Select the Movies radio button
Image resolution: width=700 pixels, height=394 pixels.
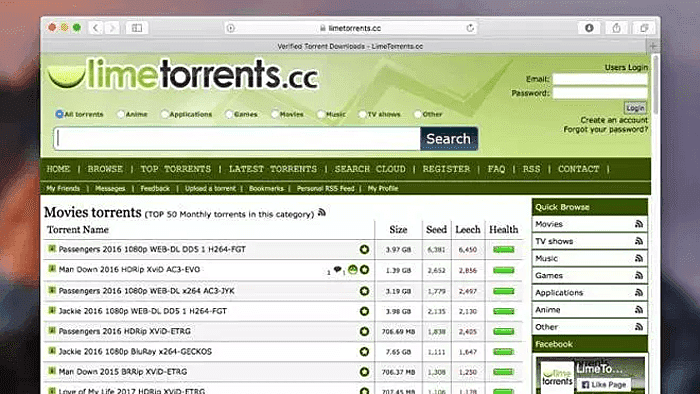[275, 114]
